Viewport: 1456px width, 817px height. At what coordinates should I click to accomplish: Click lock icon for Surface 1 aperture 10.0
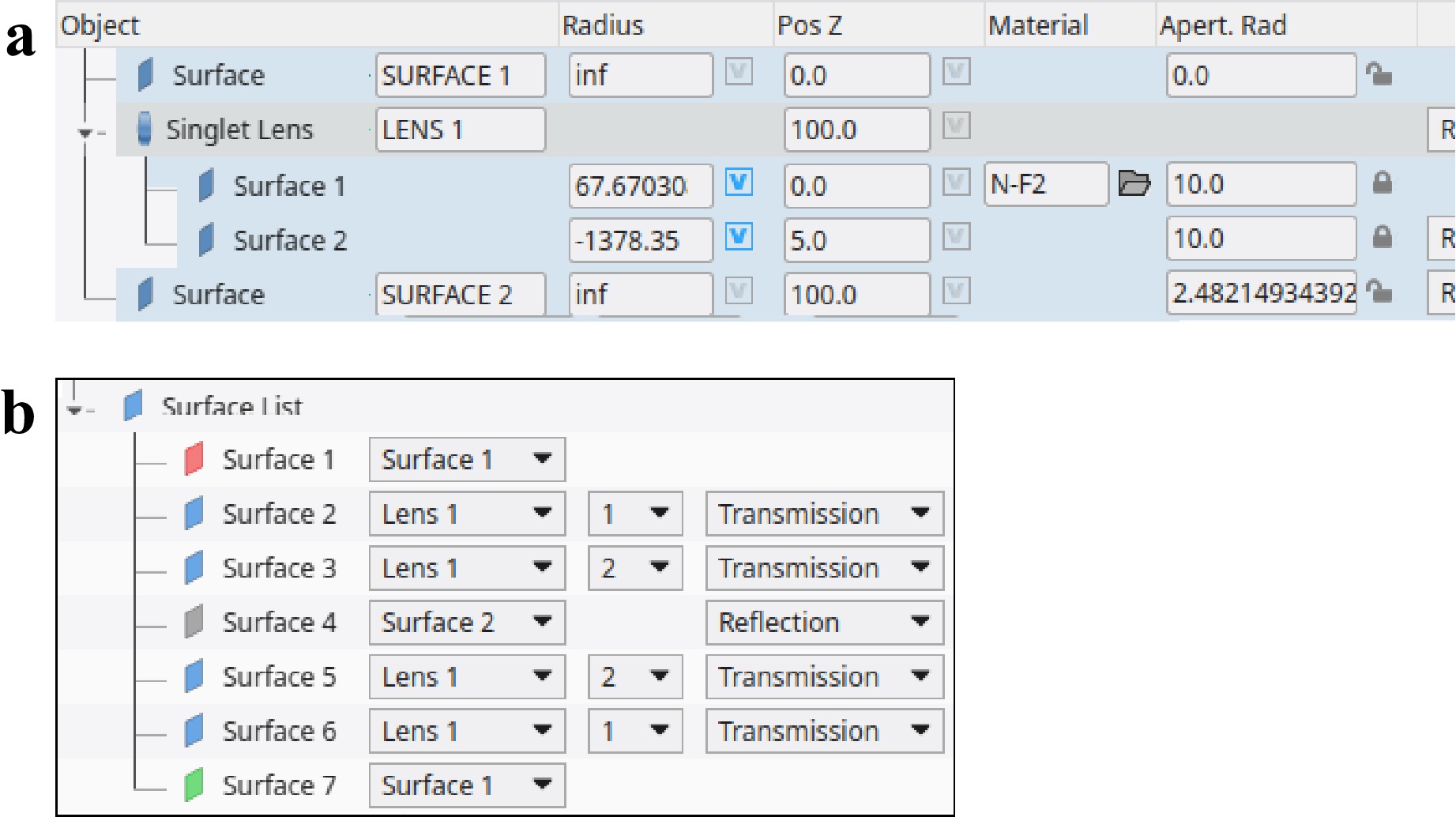(x=1382, y=183)
